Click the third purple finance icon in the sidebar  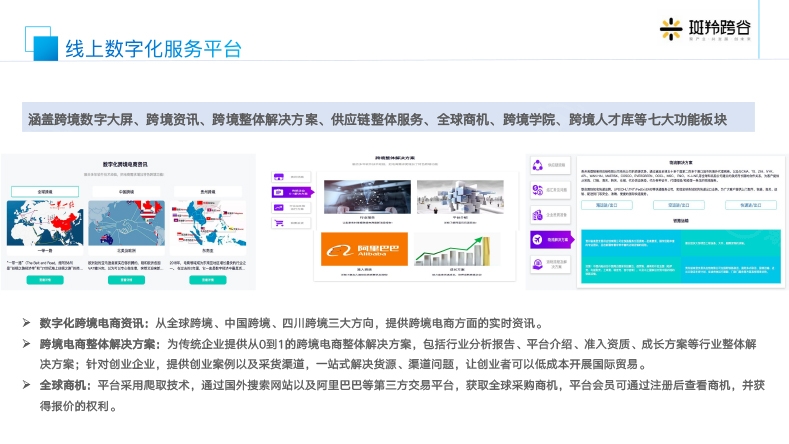[538, 215]
